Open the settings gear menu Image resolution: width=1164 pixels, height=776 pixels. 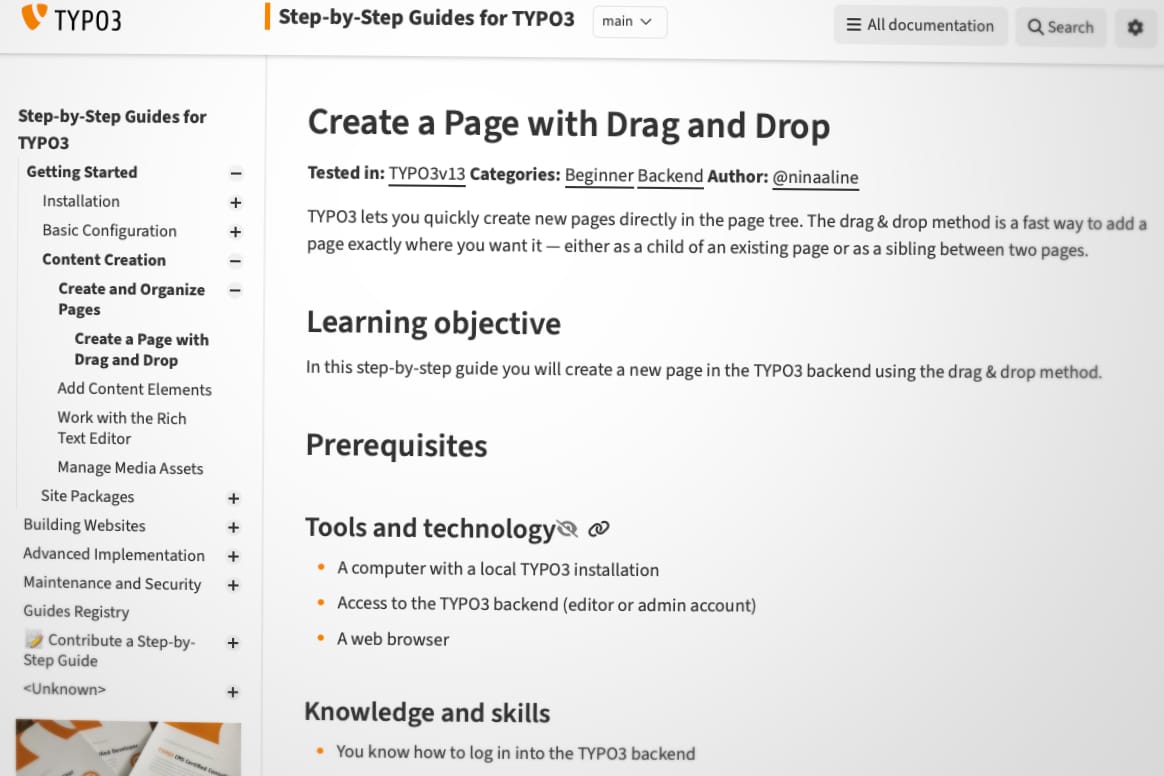[1135, 27]
